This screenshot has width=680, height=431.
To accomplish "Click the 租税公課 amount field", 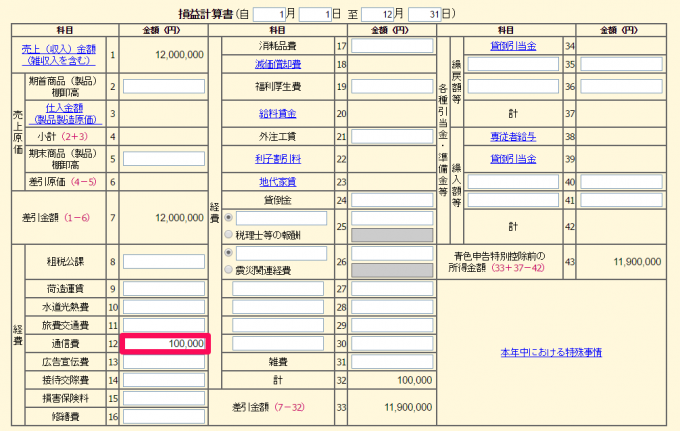I will click(x=164, y=261).
